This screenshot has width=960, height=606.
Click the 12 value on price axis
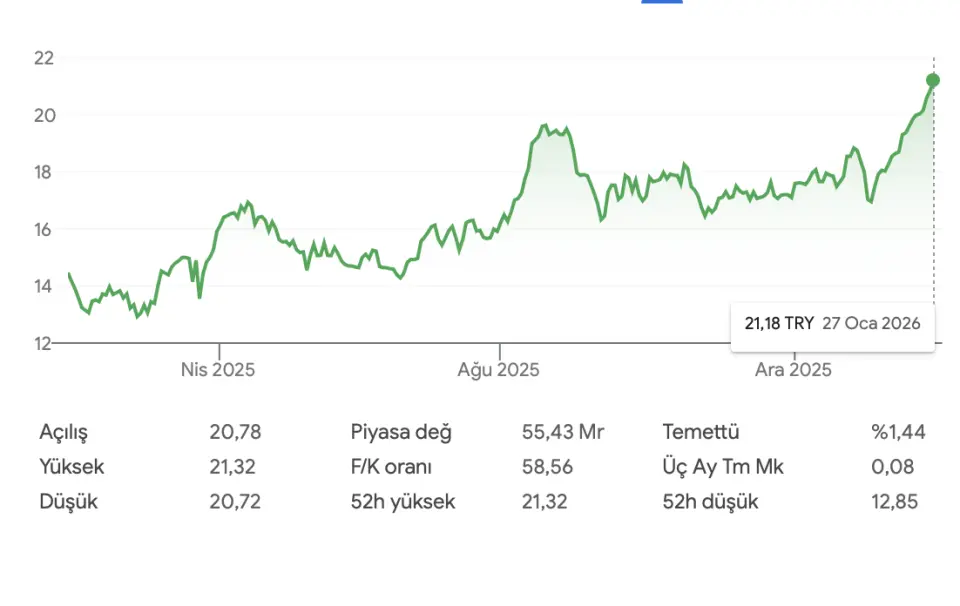click(42, 343)
